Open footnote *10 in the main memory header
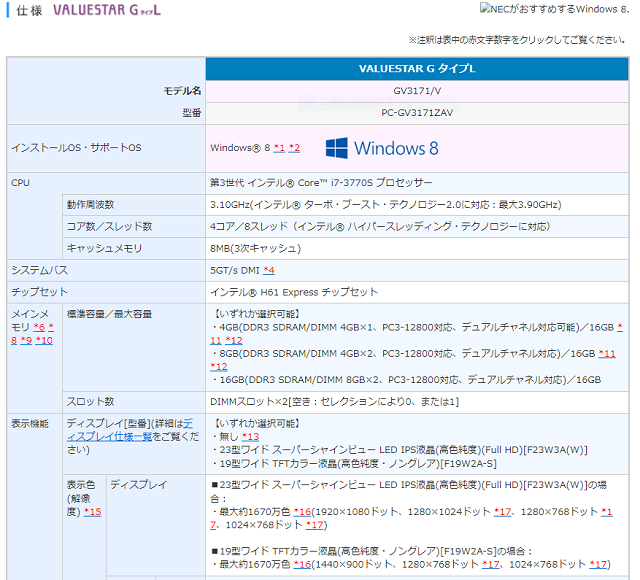This screenshot has width=640, height=580. pyautogui.click(x=44, y=340)
